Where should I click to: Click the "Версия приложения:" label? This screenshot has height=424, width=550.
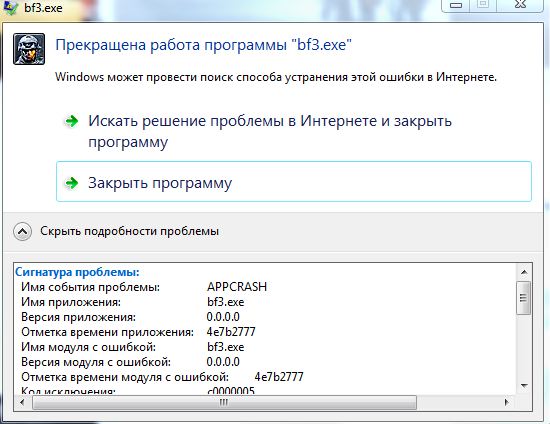click(x=78, y=317)
